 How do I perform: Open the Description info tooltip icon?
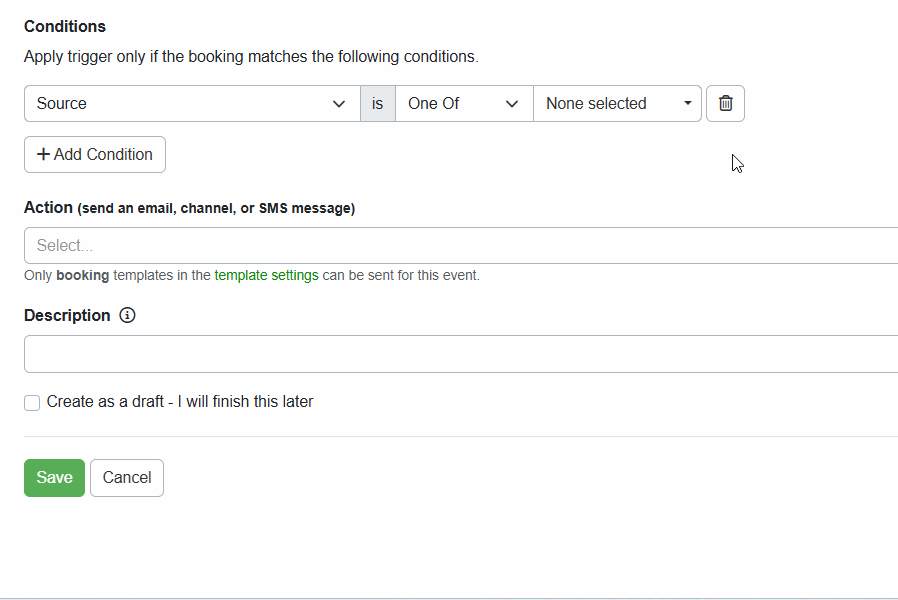(127, 315)
